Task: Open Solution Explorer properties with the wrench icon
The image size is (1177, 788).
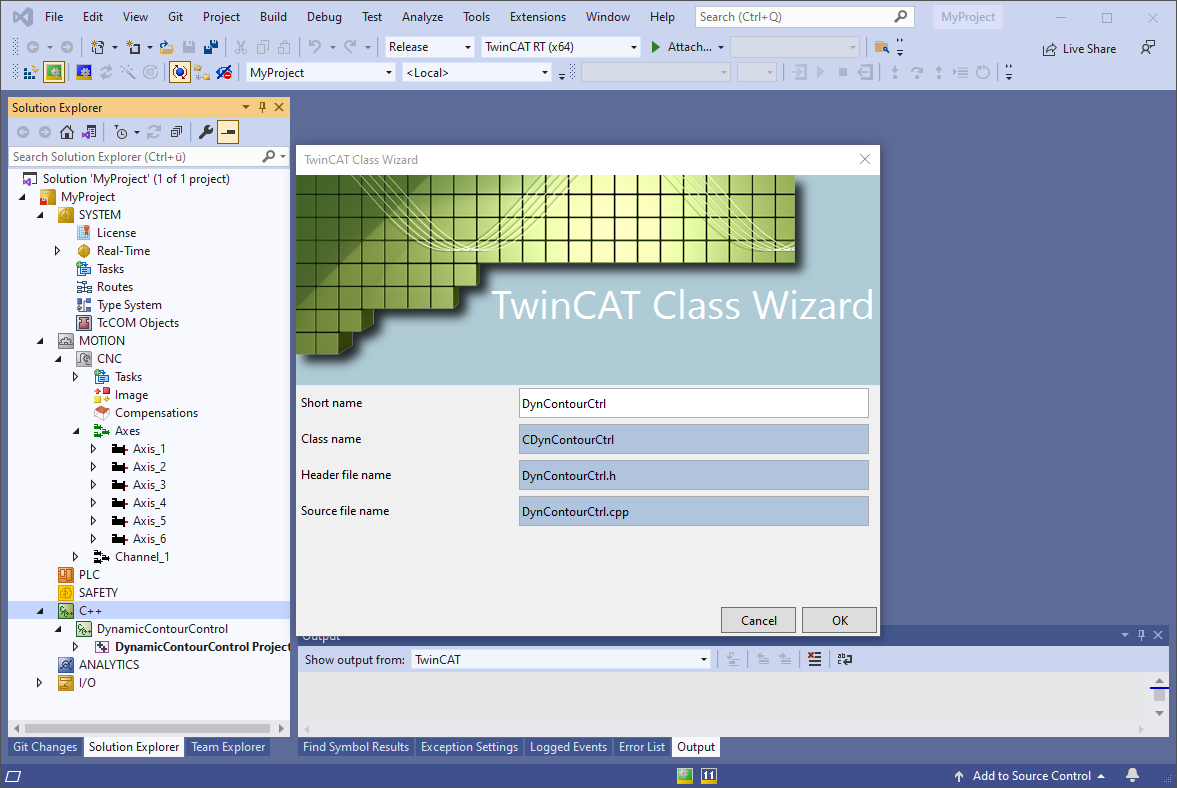Action: [206, 131]
